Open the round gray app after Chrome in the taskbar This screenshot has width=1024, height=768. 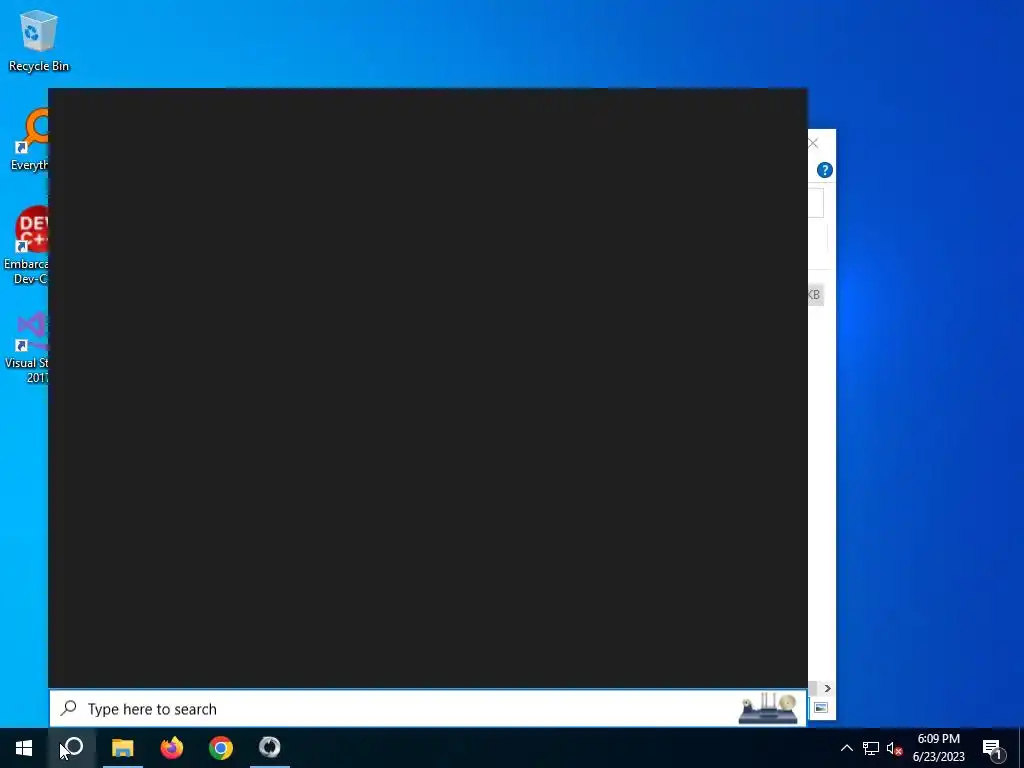270,748
